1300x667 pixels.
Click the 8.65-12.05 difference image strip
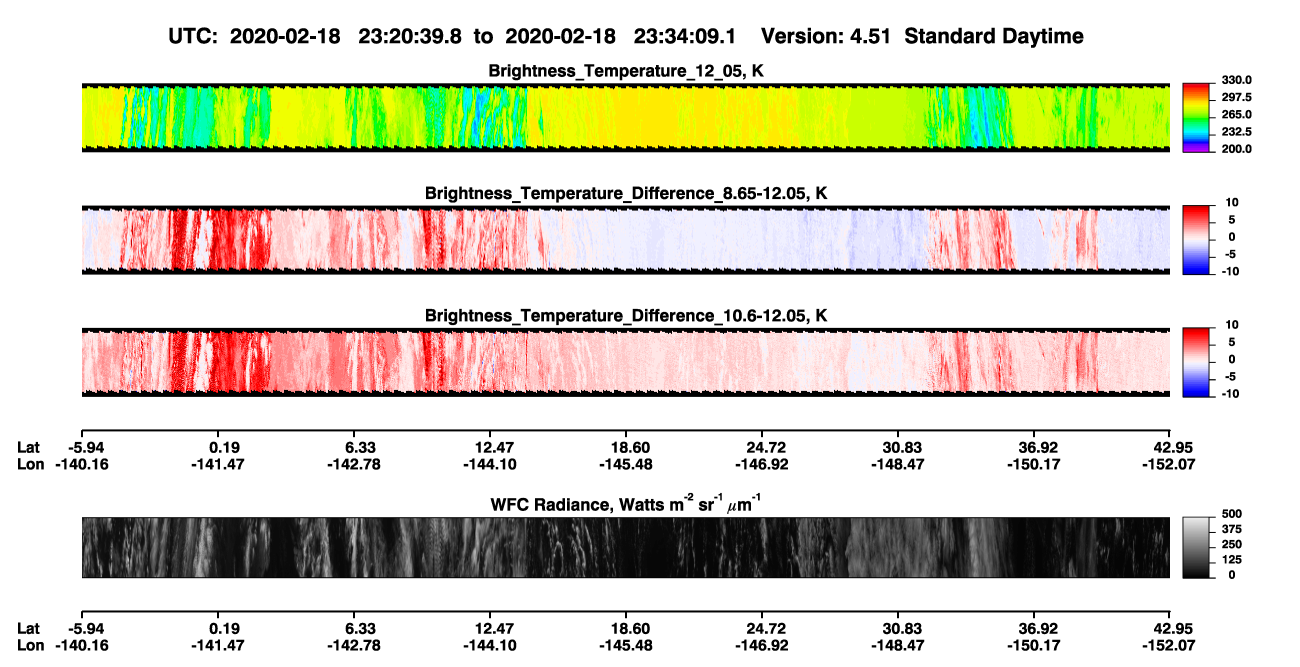pyautogui.click(x=625, y=239)
